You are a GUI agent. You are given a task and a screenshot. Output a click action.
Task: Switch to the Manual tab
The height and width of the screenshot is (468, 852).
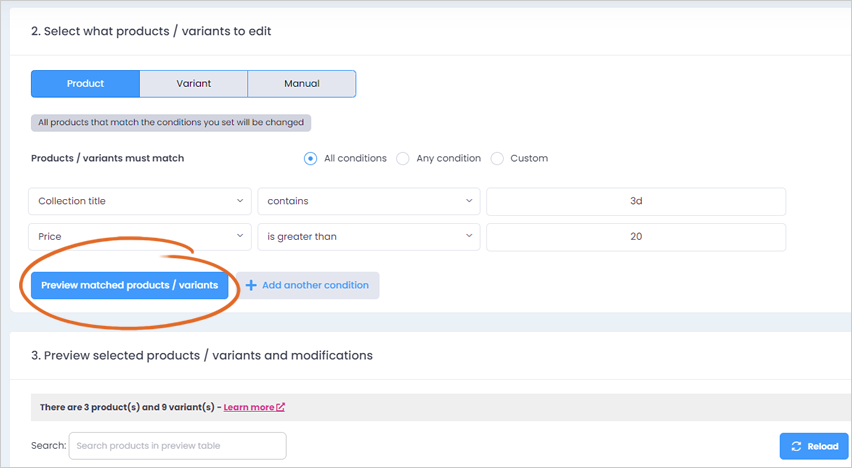302,84
